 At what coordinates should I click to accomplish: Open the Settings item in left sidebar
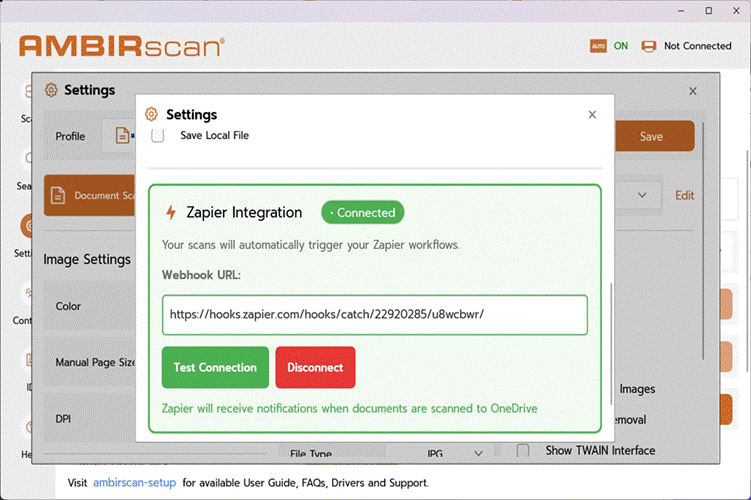tap(25, 235)
